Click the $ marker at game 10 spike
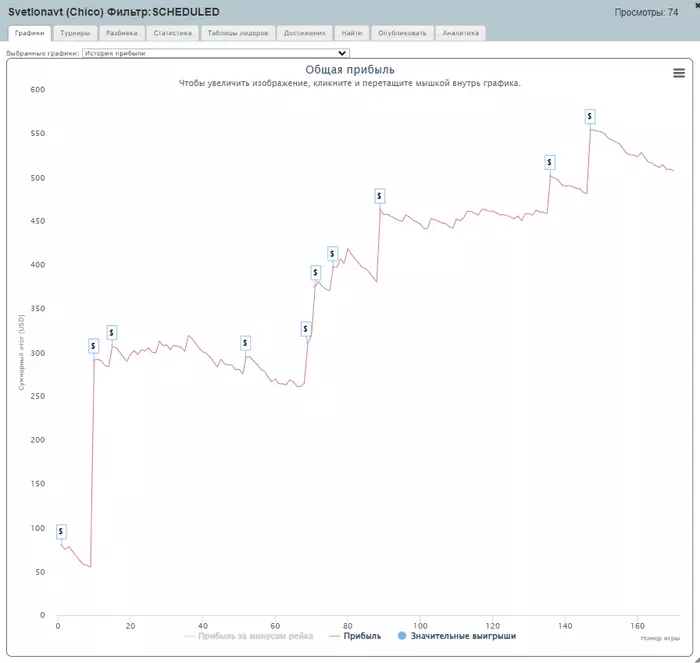 click(93, 346)
